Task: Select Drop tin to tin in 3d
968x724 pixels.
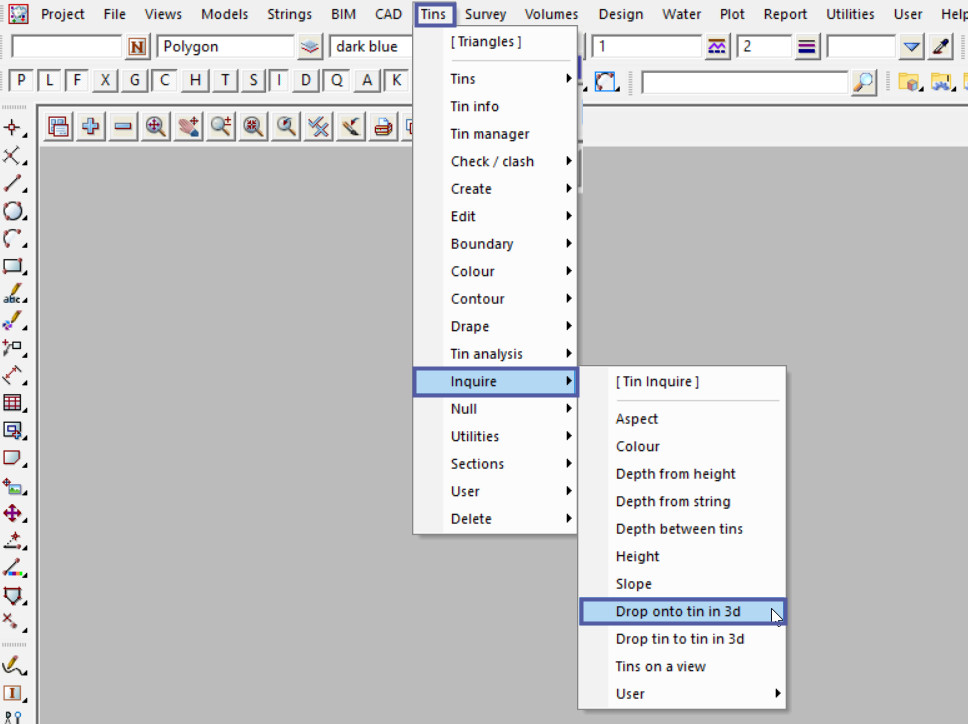Action: pyautogui.click(x=679, y=639)
